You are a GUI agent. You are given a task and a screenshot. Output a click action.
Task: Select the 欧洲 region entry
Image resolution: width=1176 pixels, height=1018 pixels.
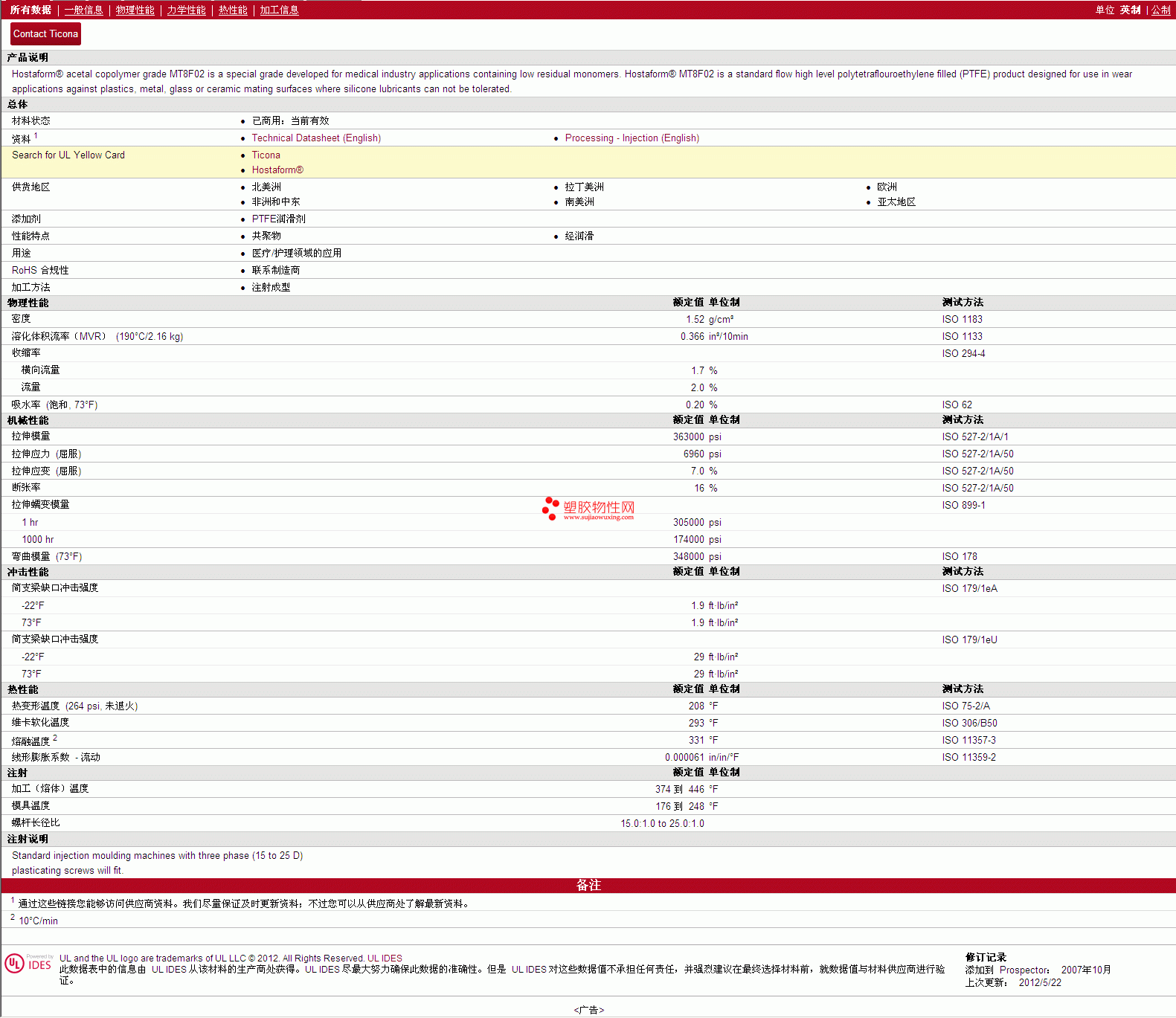887,187
